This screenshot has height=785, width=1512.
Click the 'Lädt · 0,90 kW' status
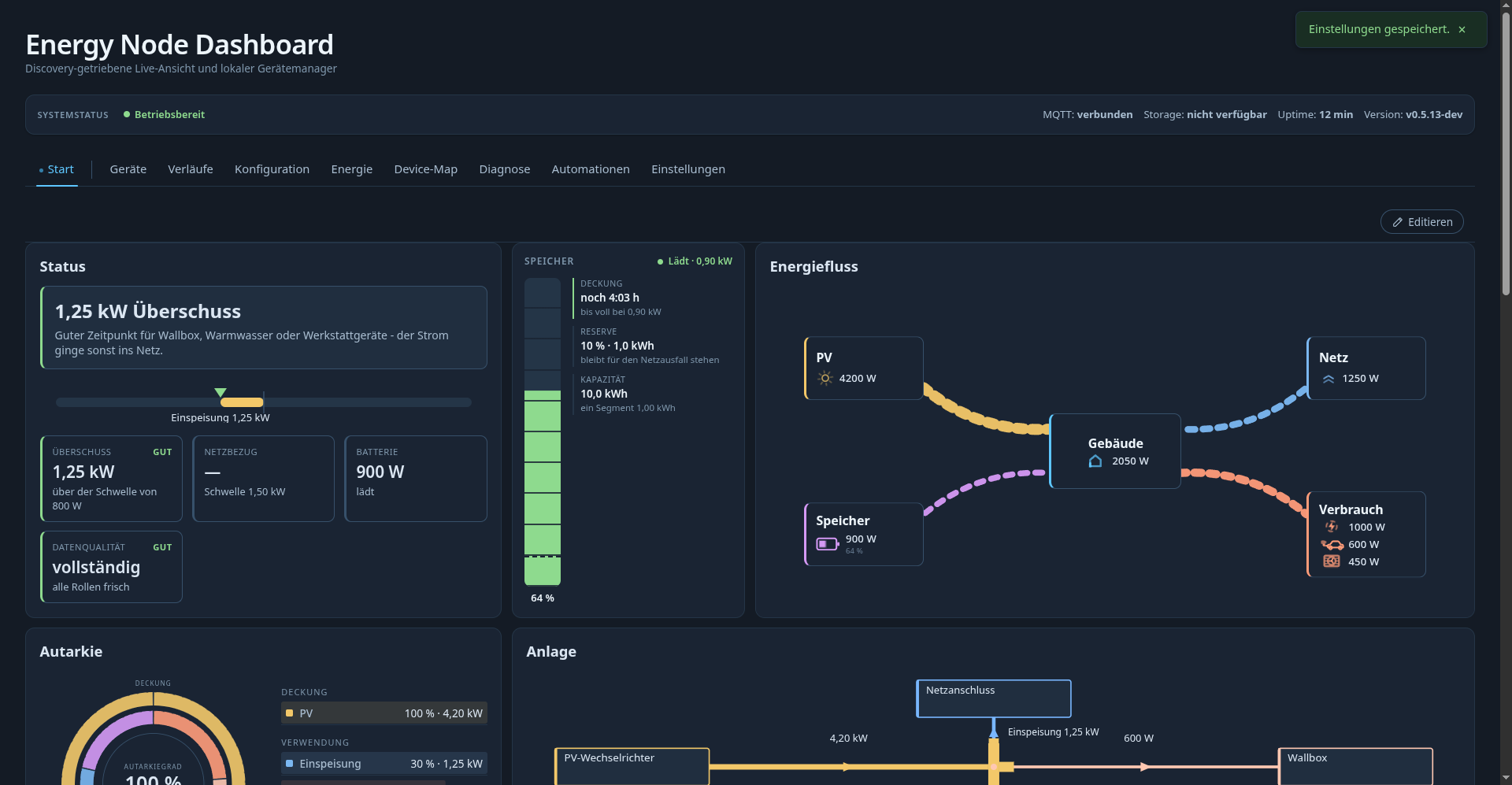(695, 261)
